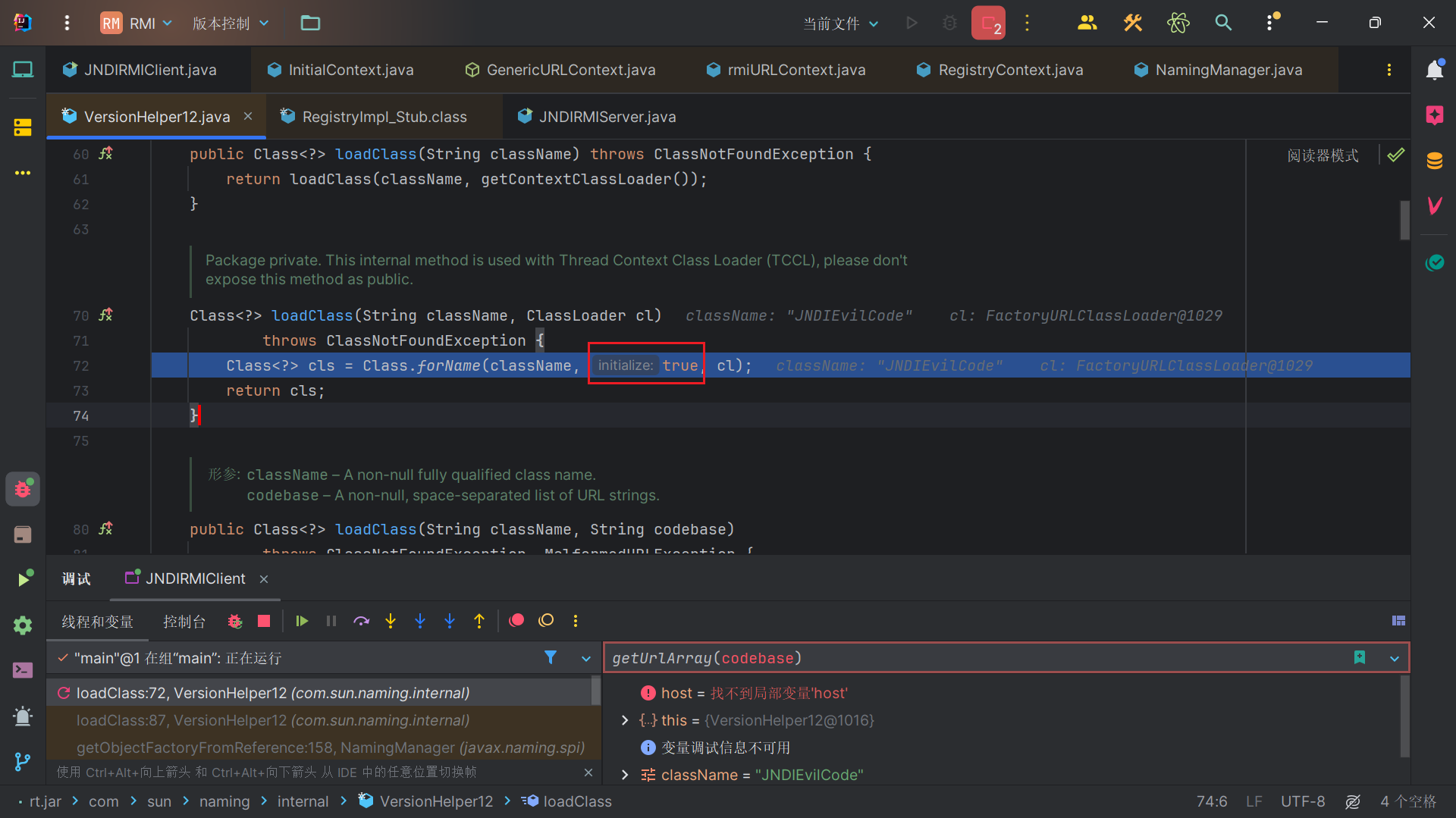This screenshot has width=1456, height=818.
Task: Click the editor vertical scrollbar thumb
Action: (x=1404, y=220)
